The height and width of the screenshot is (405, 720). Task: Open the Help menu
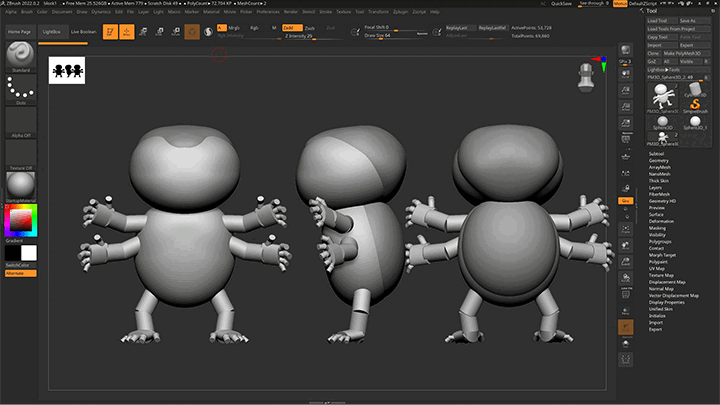(x=434, y=12)
